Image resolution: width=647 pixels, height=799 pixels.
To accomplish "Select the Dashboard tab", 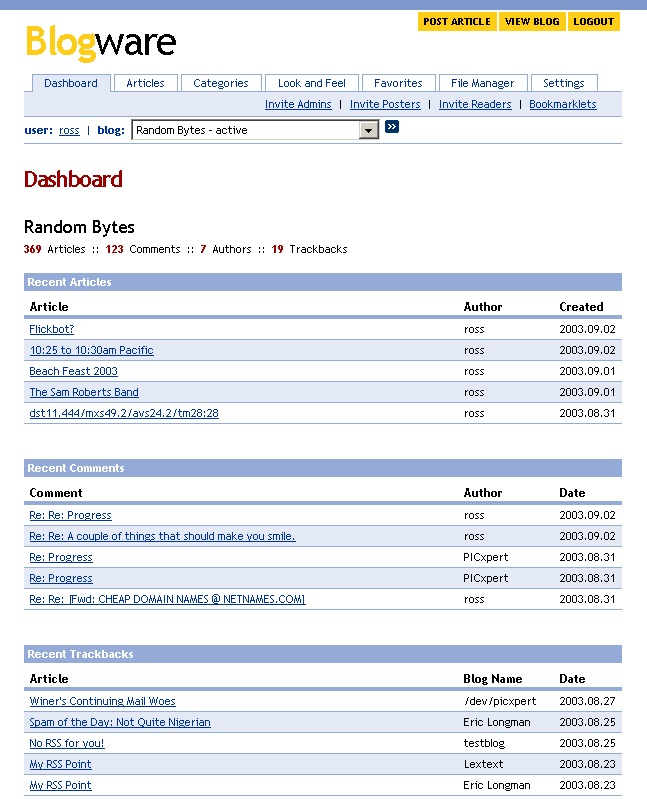I will [71, 83].
